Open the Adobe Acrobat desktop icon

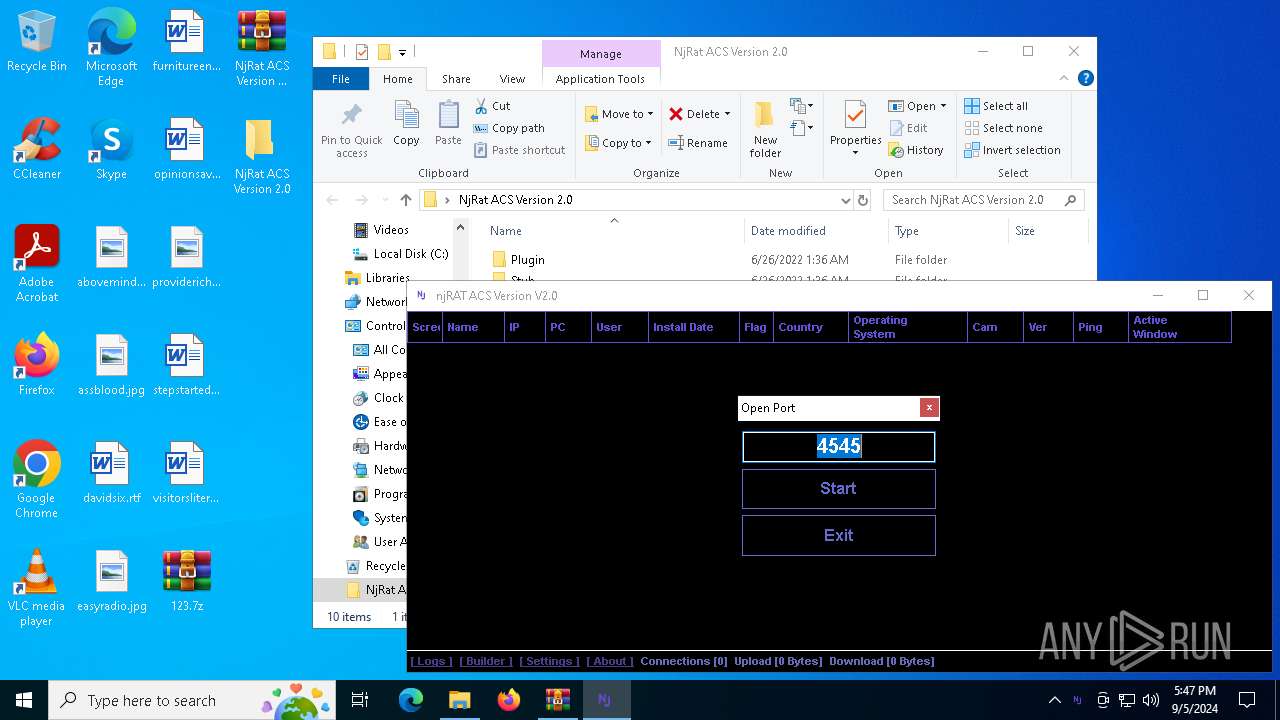pos(37,263)
